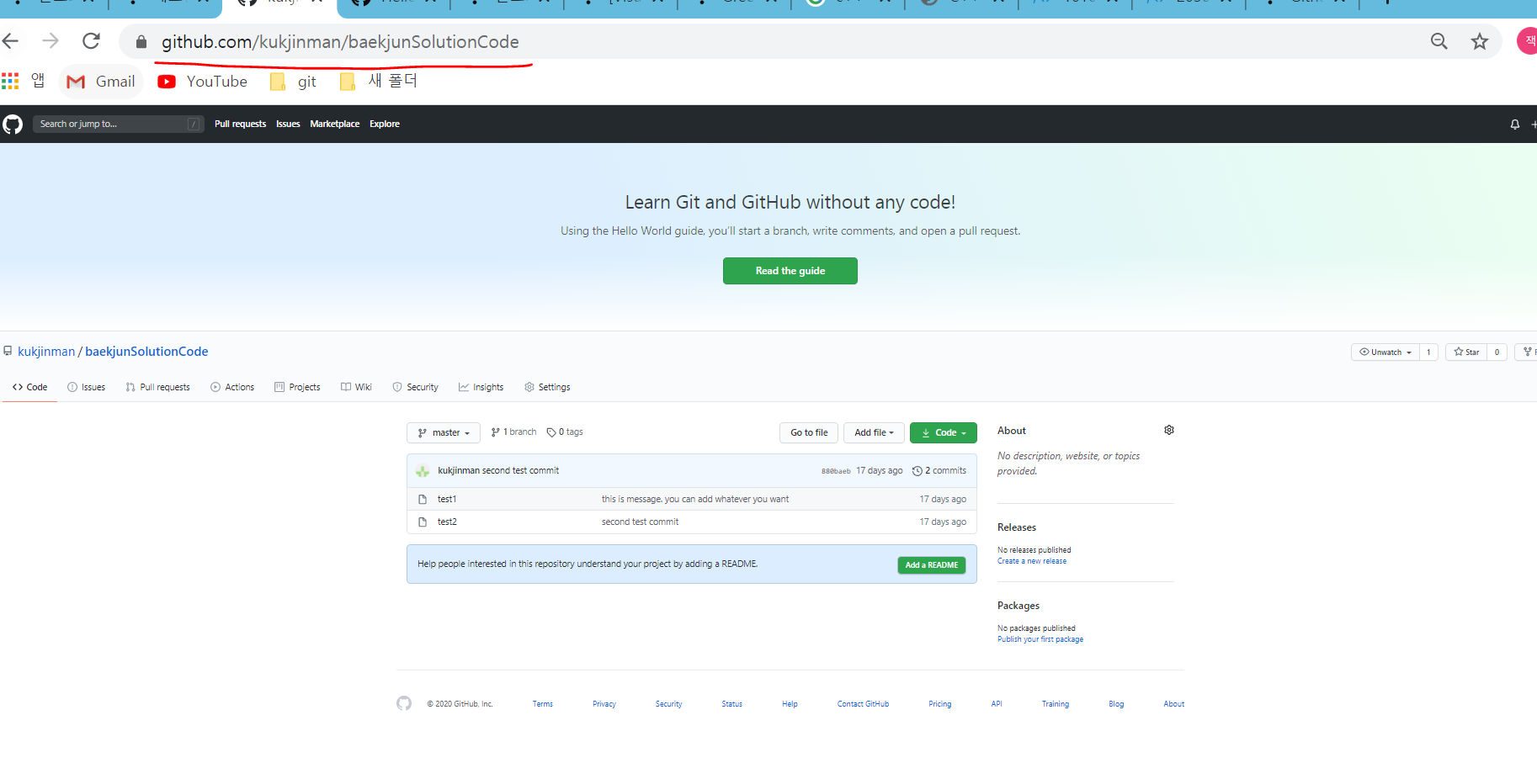
Task: Click Add a README button
Action: click(931, 565)
